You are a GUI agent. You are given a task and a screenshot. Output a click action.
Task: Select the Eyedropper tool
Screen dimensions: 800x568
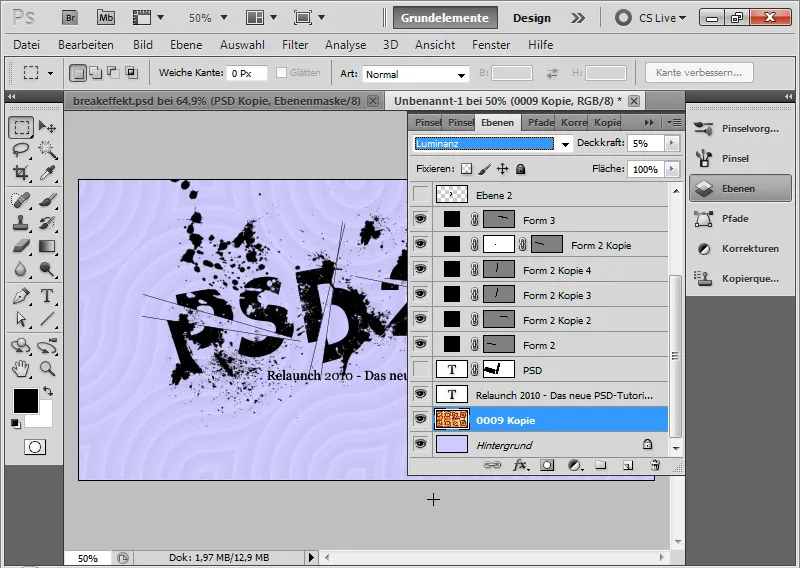[x=47, y=173]
